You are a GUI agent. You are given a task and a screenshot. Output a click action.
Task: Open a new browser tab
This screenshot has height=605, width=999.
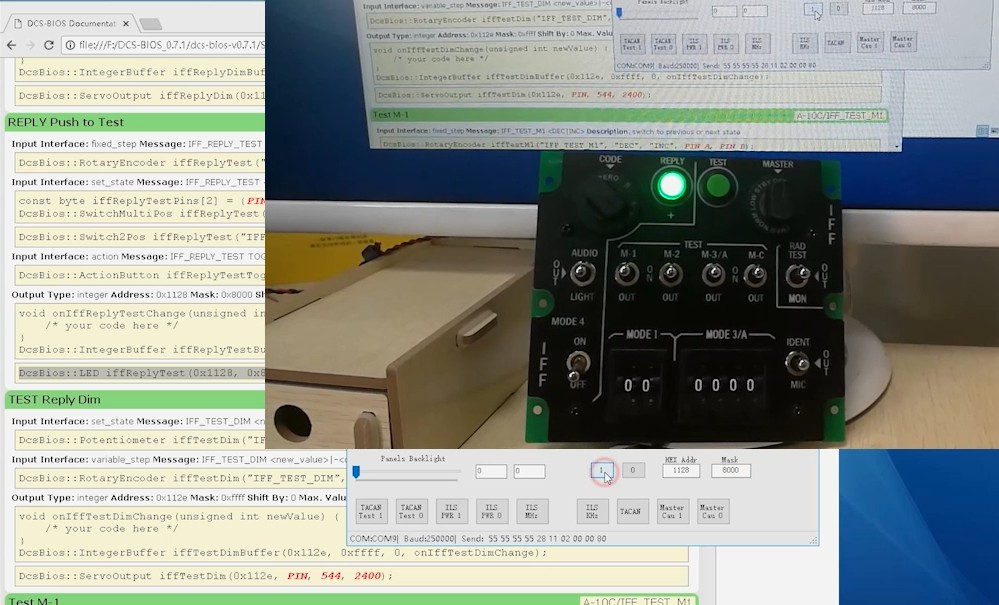tap(151, 24)
